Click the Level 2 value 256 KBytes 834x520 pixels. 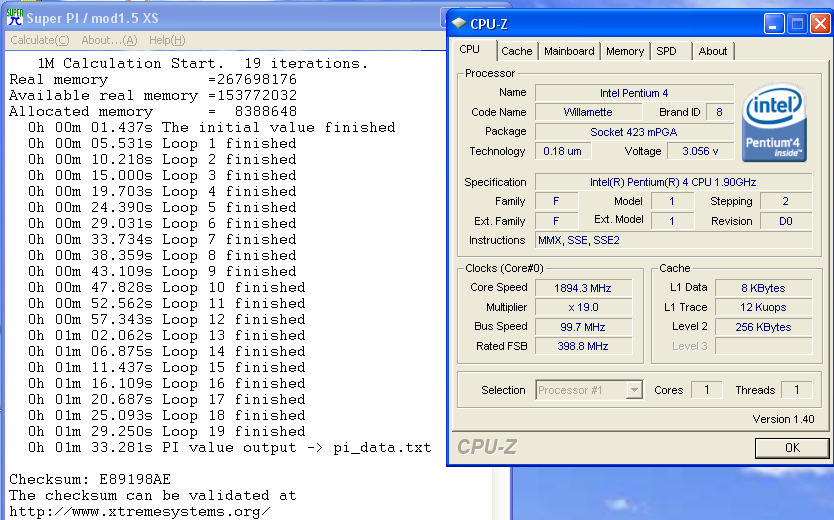763,327
